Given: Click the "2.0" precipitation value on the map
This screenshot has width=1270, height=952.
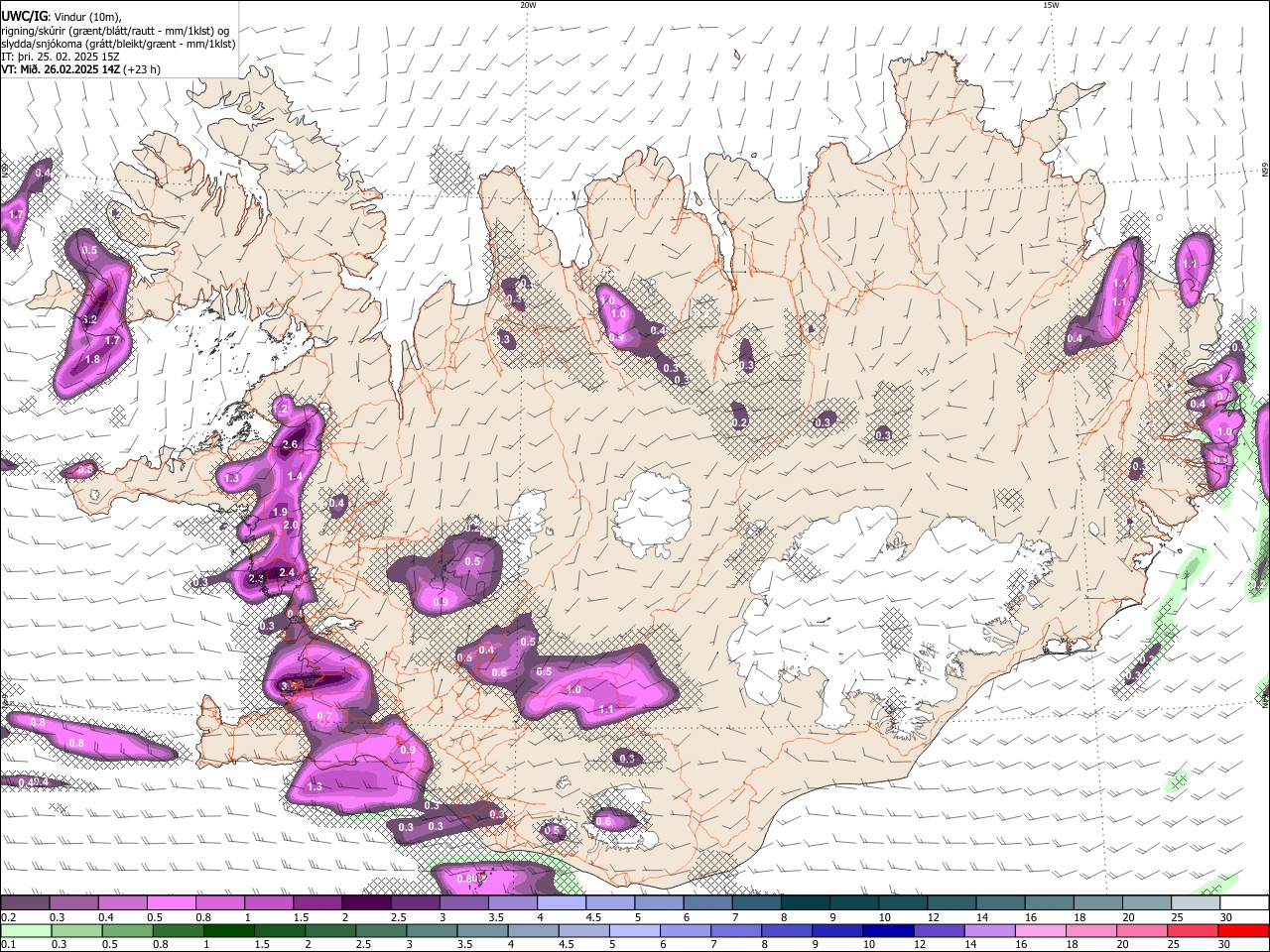Looking at the screenshot, I should 291,525.
